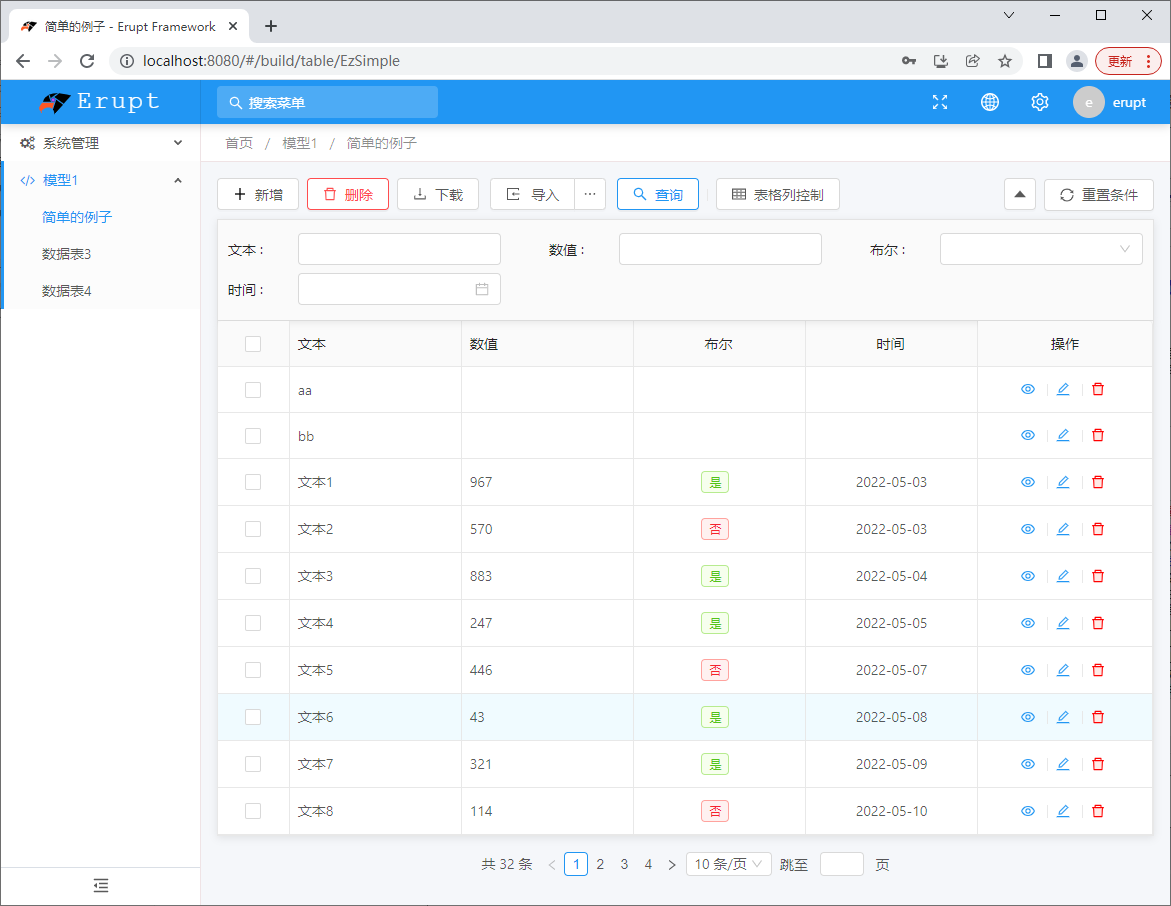
Task: Click the browser 更新 button
Action: tap(1128, 61)
